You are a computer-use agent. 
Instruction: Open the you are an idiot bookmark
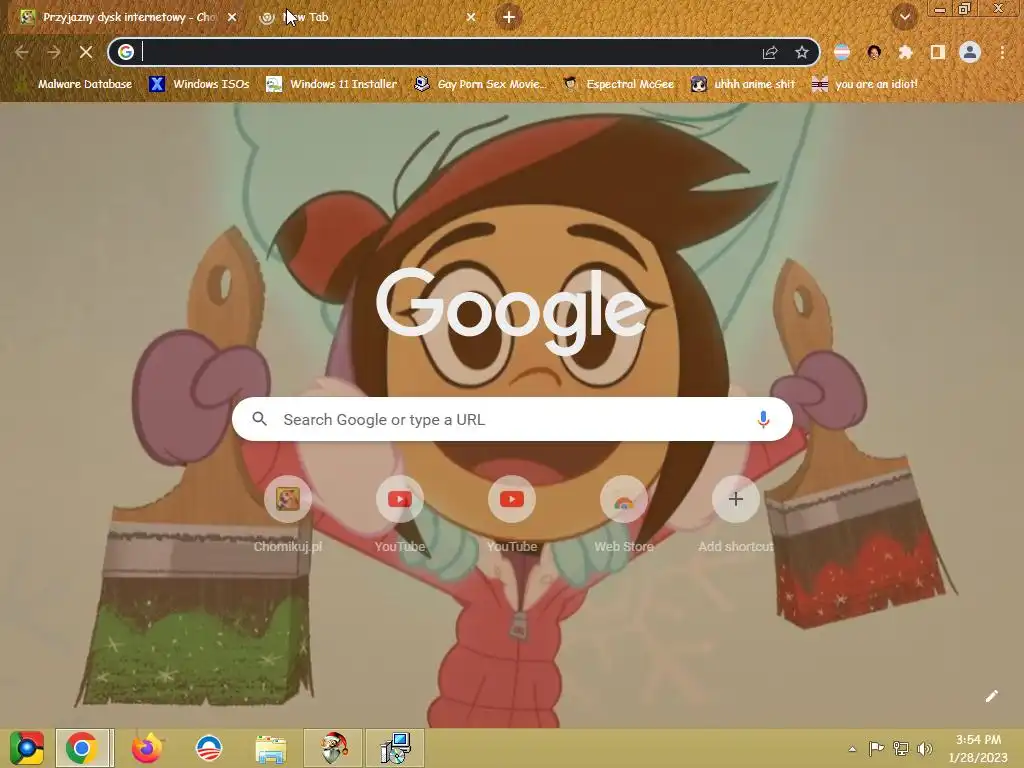864,84
